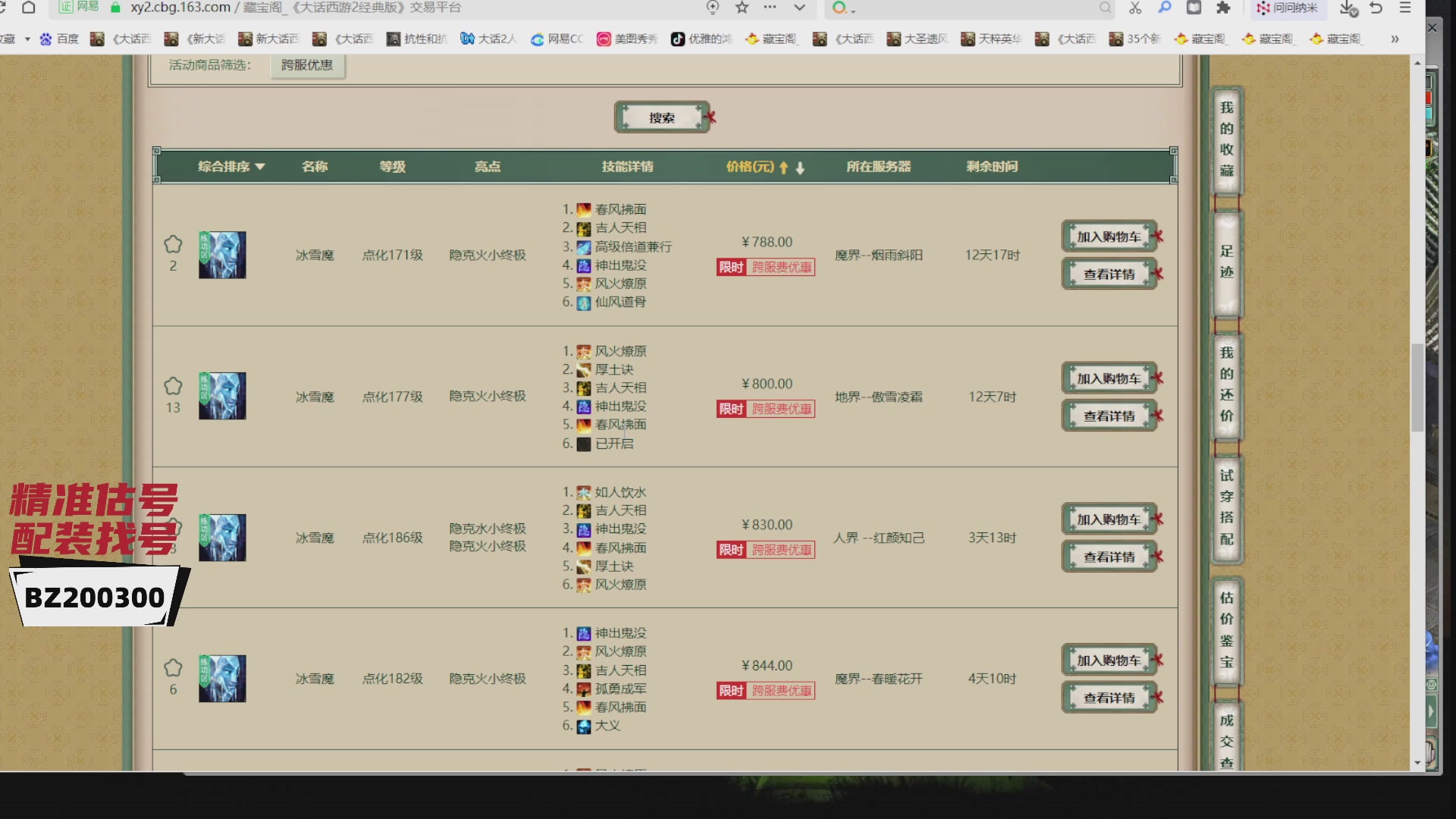This screenshot has height=819, width=1456.
Task: Click 冰雪魔 thumbnail of 点化177级
Action: (x=222, y=396)
